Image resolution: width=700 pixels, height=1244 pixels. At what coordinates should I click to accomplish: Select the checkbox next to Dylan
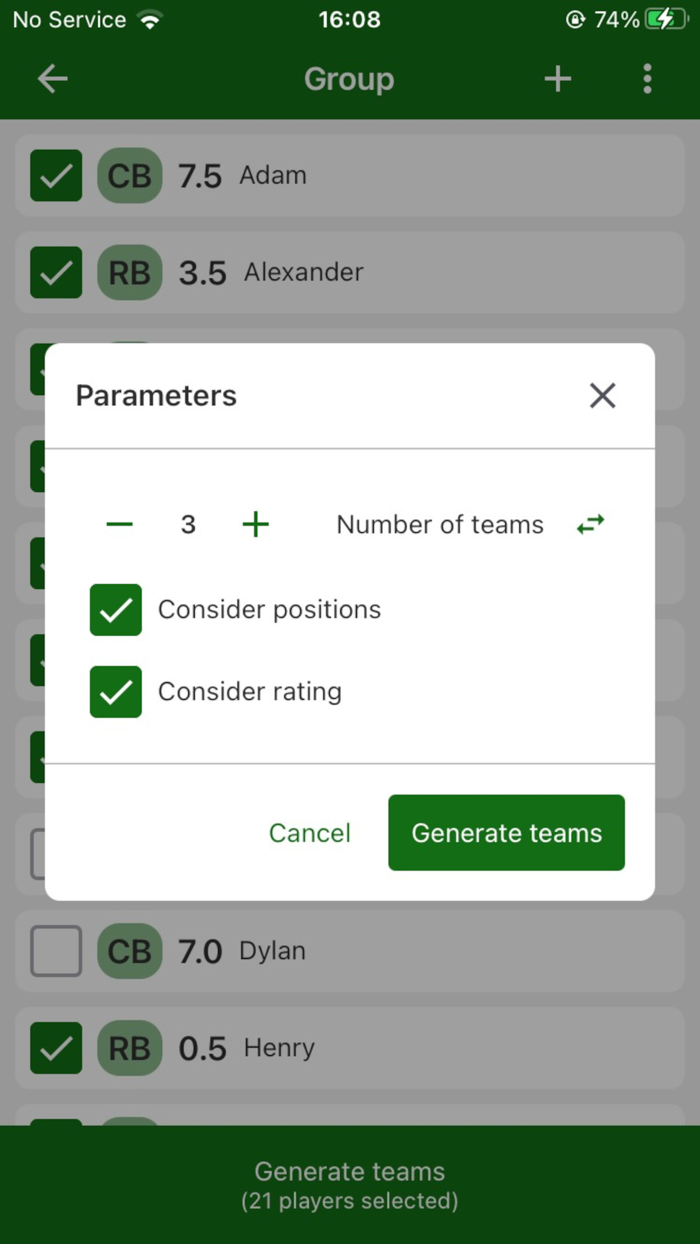click(x=55, y=951)
